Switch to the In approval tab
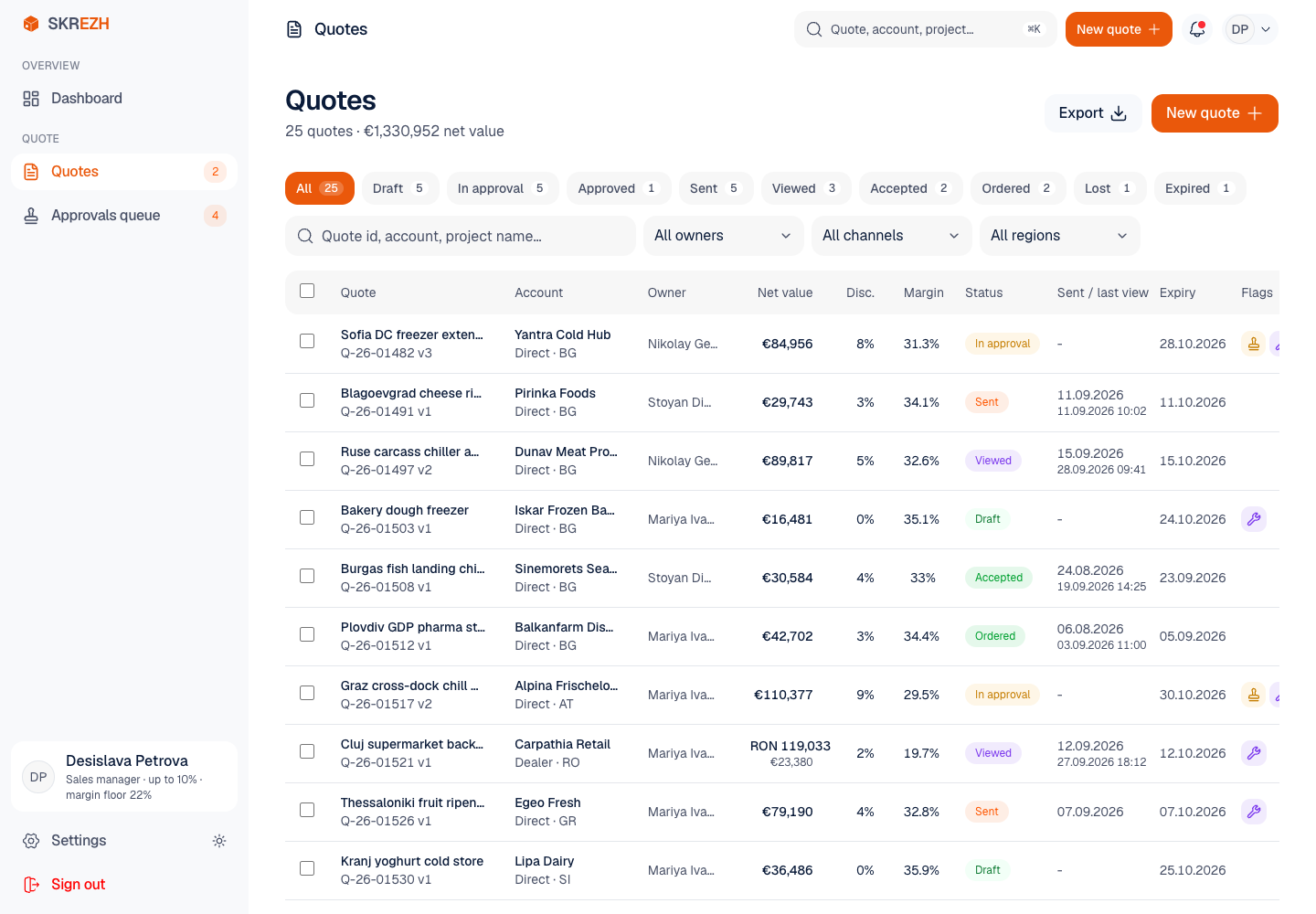This screenshot has height=914, width=1316. pos(503,188)
